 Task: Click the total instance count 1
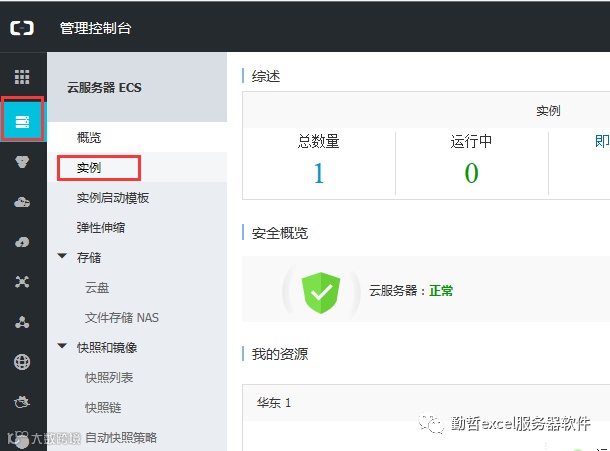(319, 173)
